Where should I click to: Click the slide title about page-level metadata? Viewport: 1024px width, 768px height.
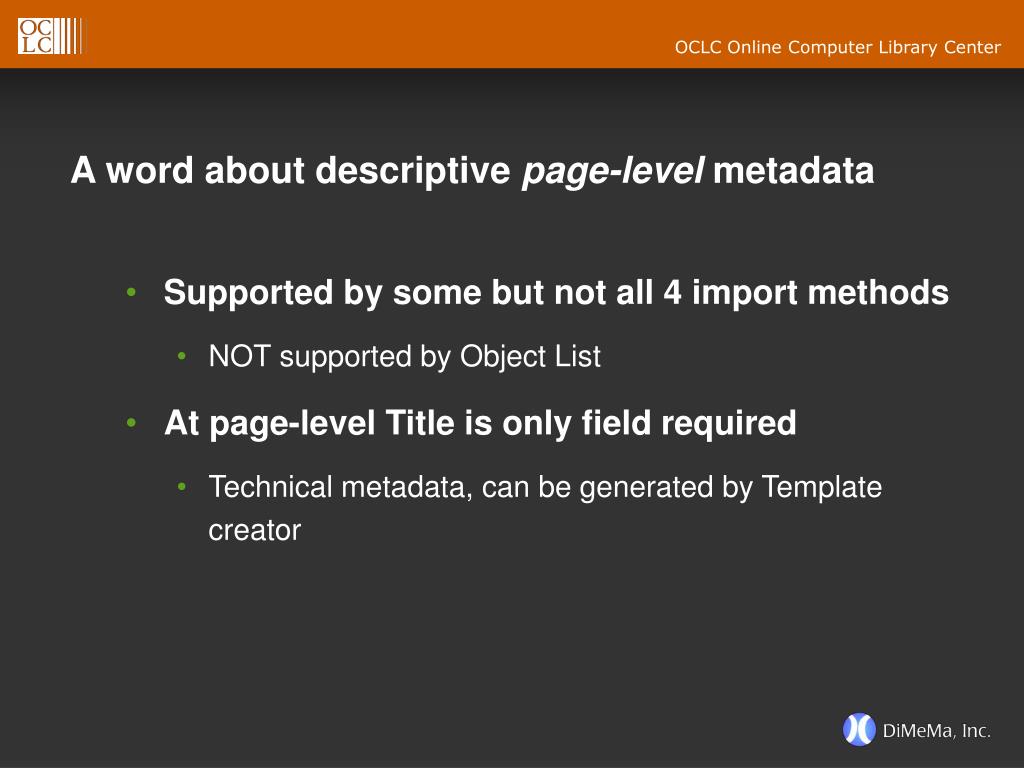coord(472,170)
